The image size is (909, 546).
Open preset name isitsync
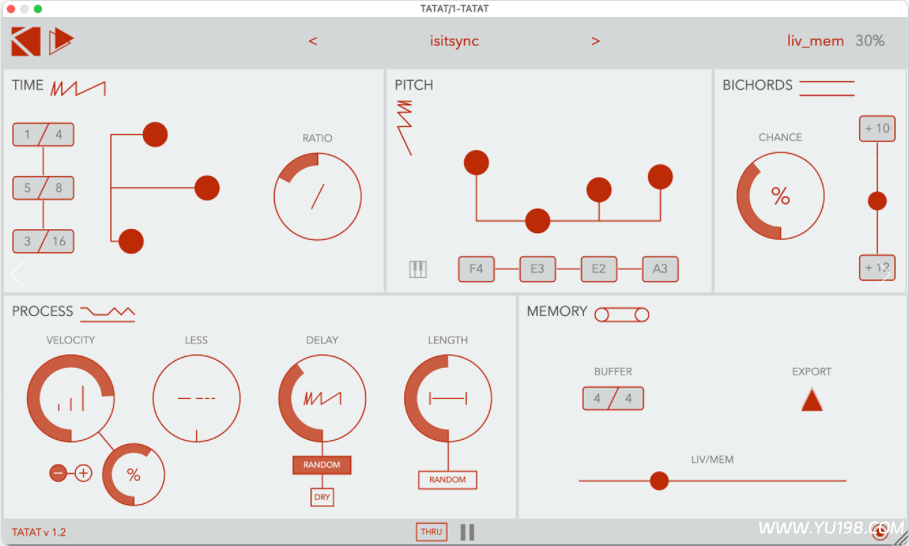click(454, 41)
